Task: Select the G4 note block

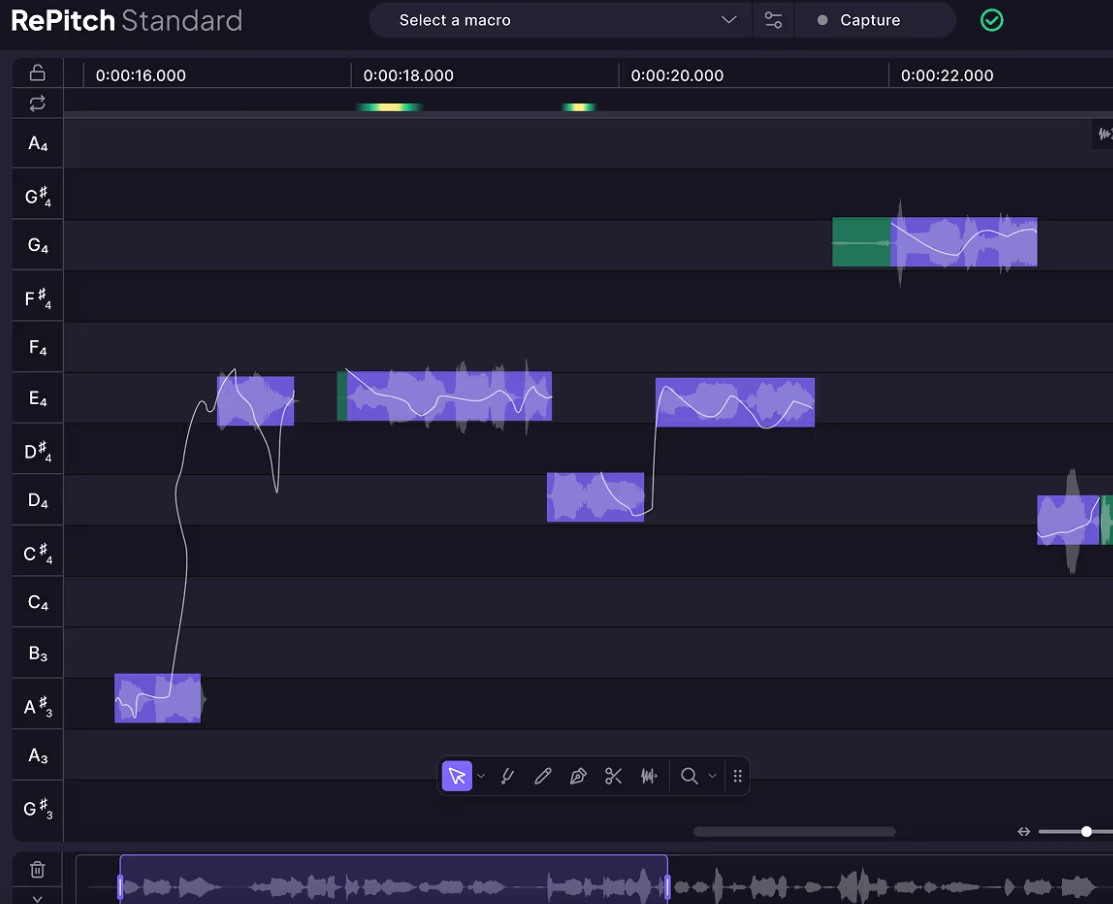Action: [x=963, y=242]
